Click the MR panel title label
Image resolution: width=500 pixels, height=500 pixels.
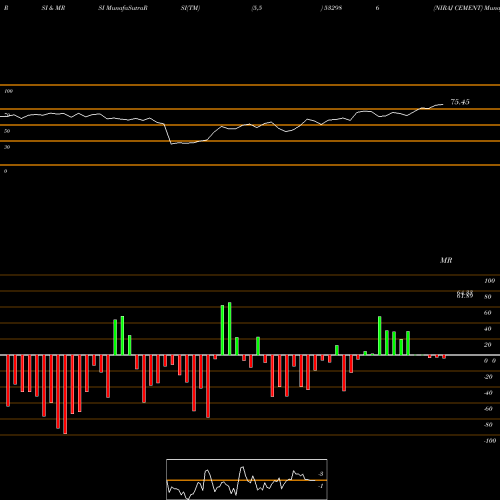(x=446, y=260)
